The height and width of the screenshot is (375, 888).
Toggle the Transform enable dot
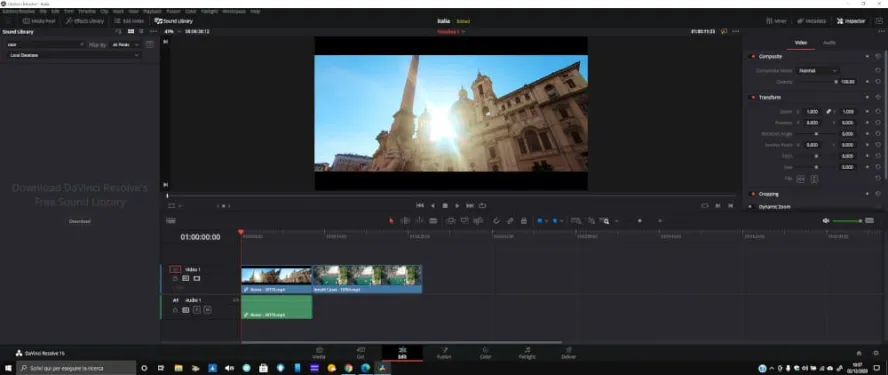click(753, 97)
